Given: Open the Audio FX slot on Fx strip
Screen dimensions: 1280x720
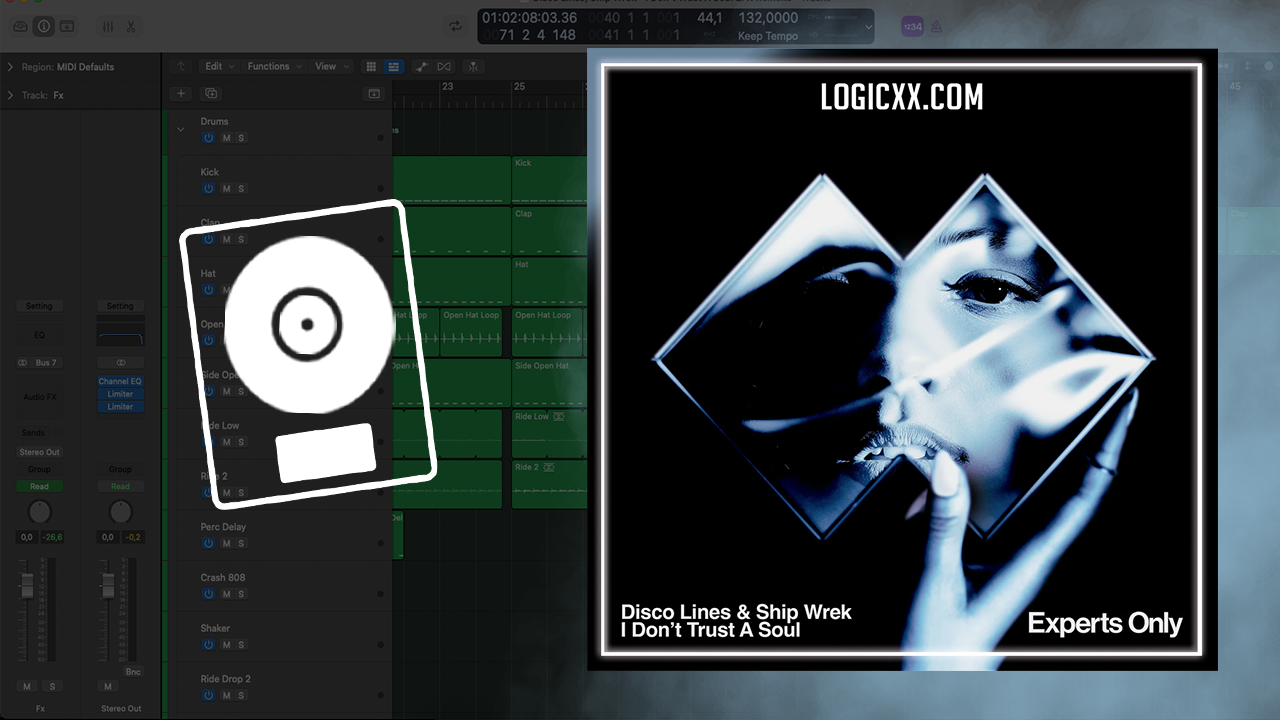Looking at the screenshot, I should point(39,397).
